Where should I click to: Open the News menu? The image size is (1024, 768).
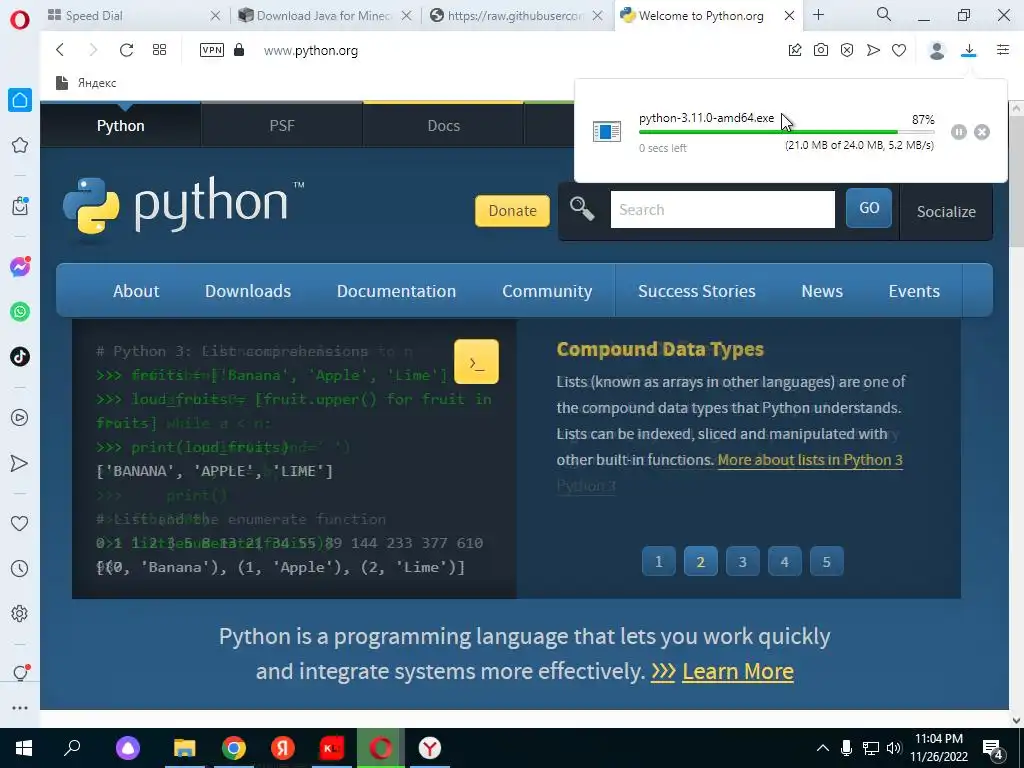click(x=822, y=291)
